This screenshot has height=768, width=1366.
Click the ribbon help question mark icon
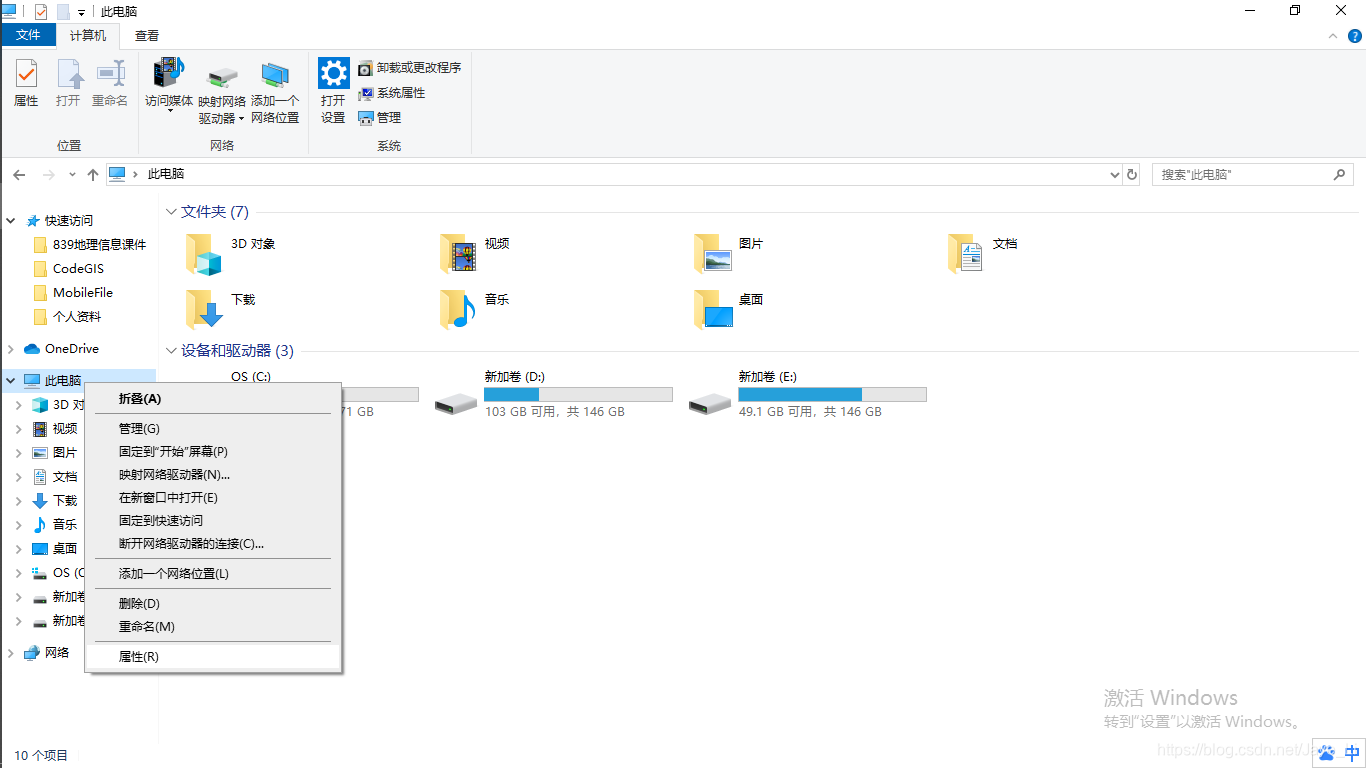pos(1355,36)
